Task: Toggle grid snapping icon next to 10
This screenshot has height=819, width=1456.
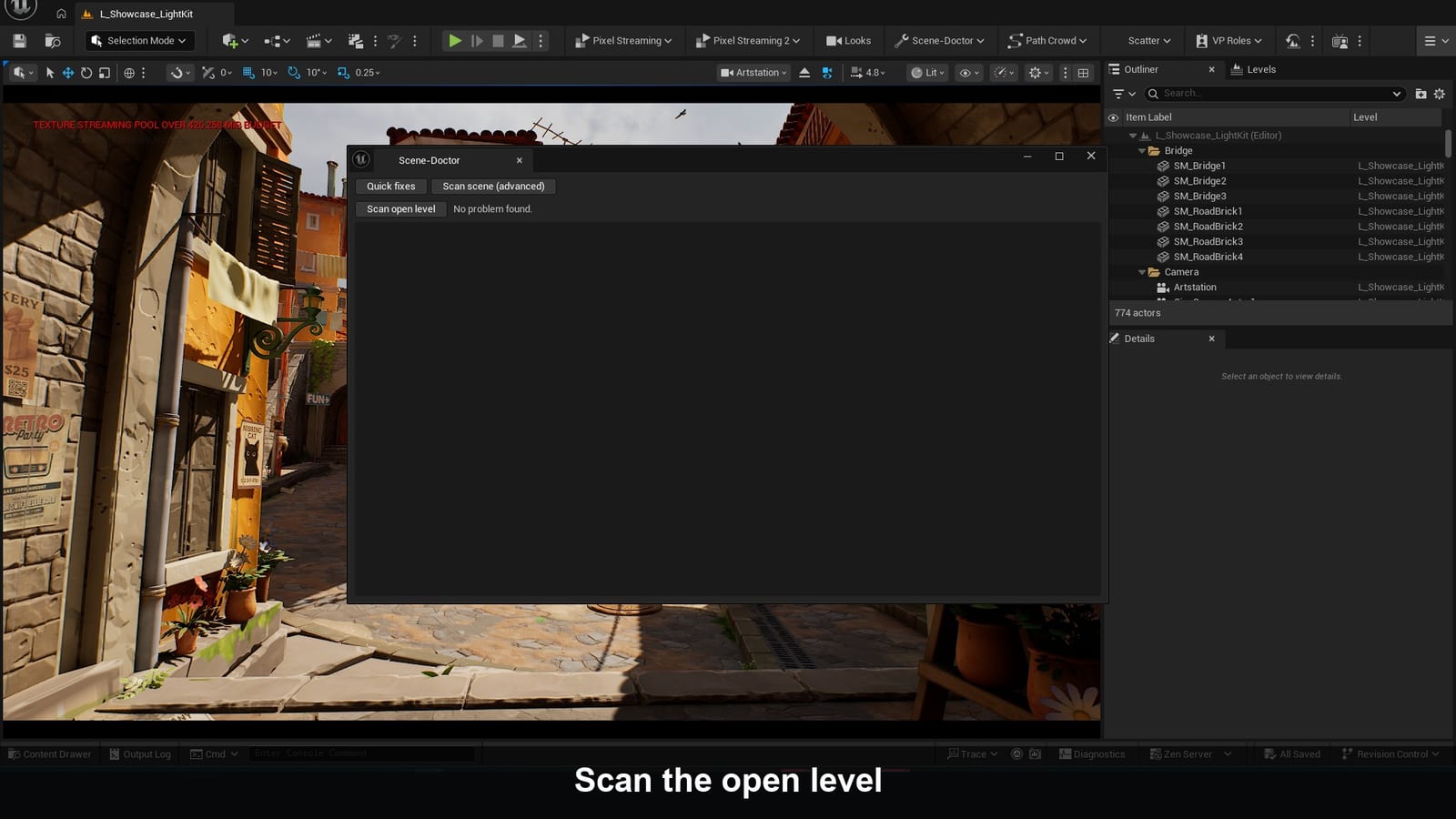Action: coord(248,73)
